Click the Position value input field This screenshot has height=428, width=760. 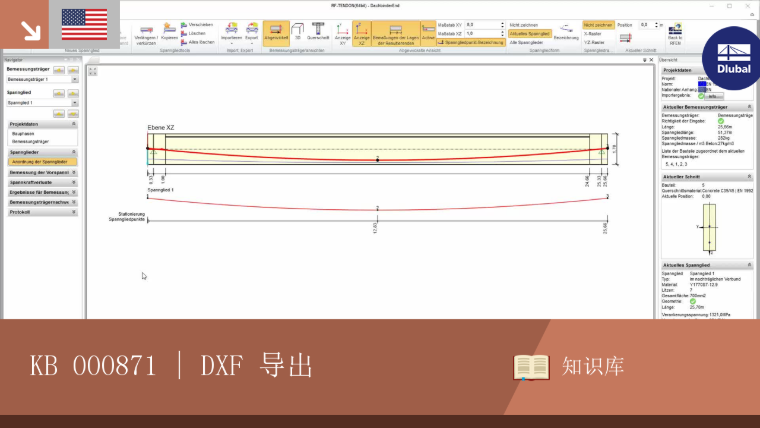click(x=646, y=25)
